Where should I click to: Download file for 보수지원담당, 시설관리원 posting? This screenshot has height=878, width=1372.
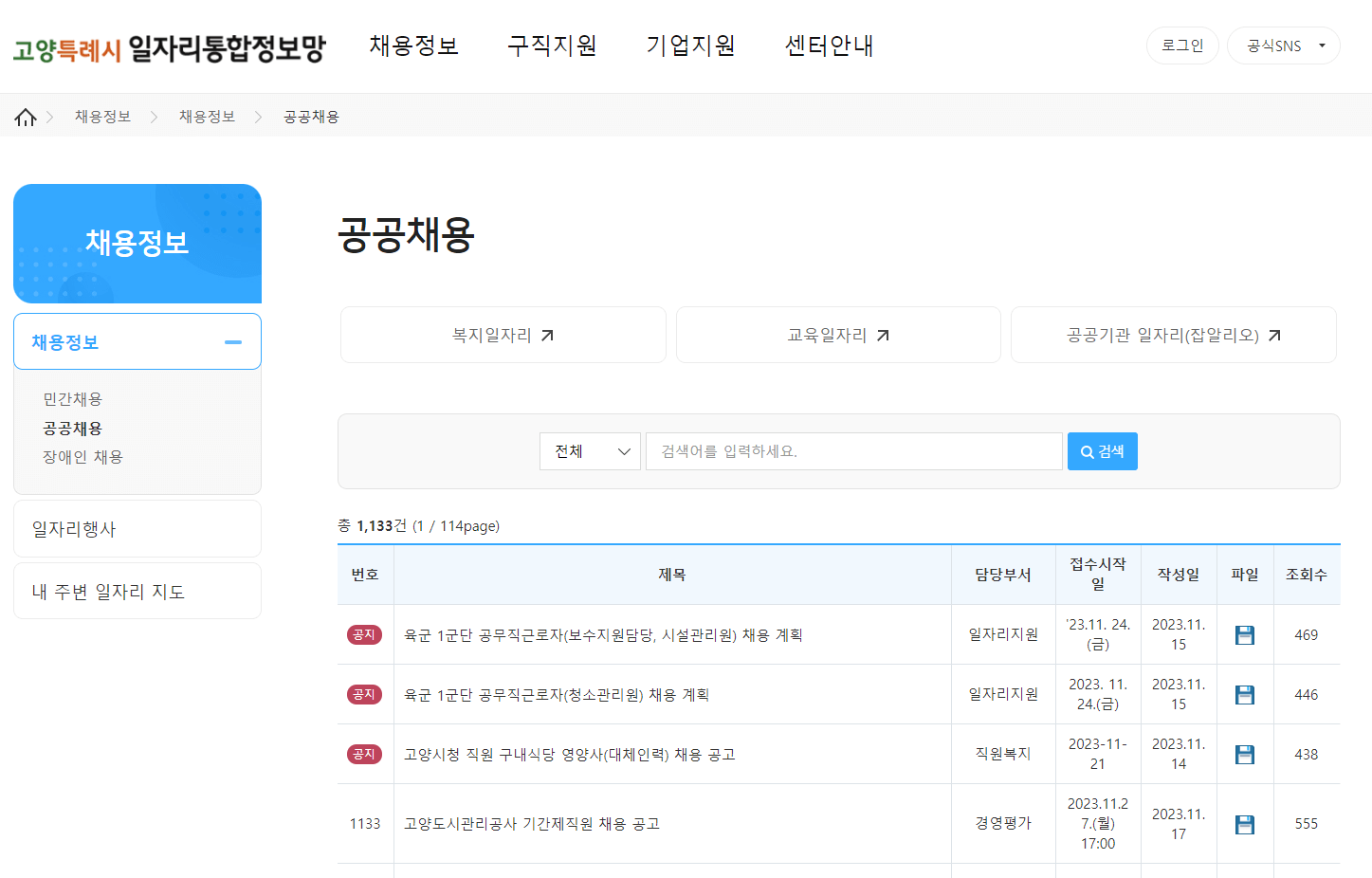pyautogui.click(x=1245, y=635)
